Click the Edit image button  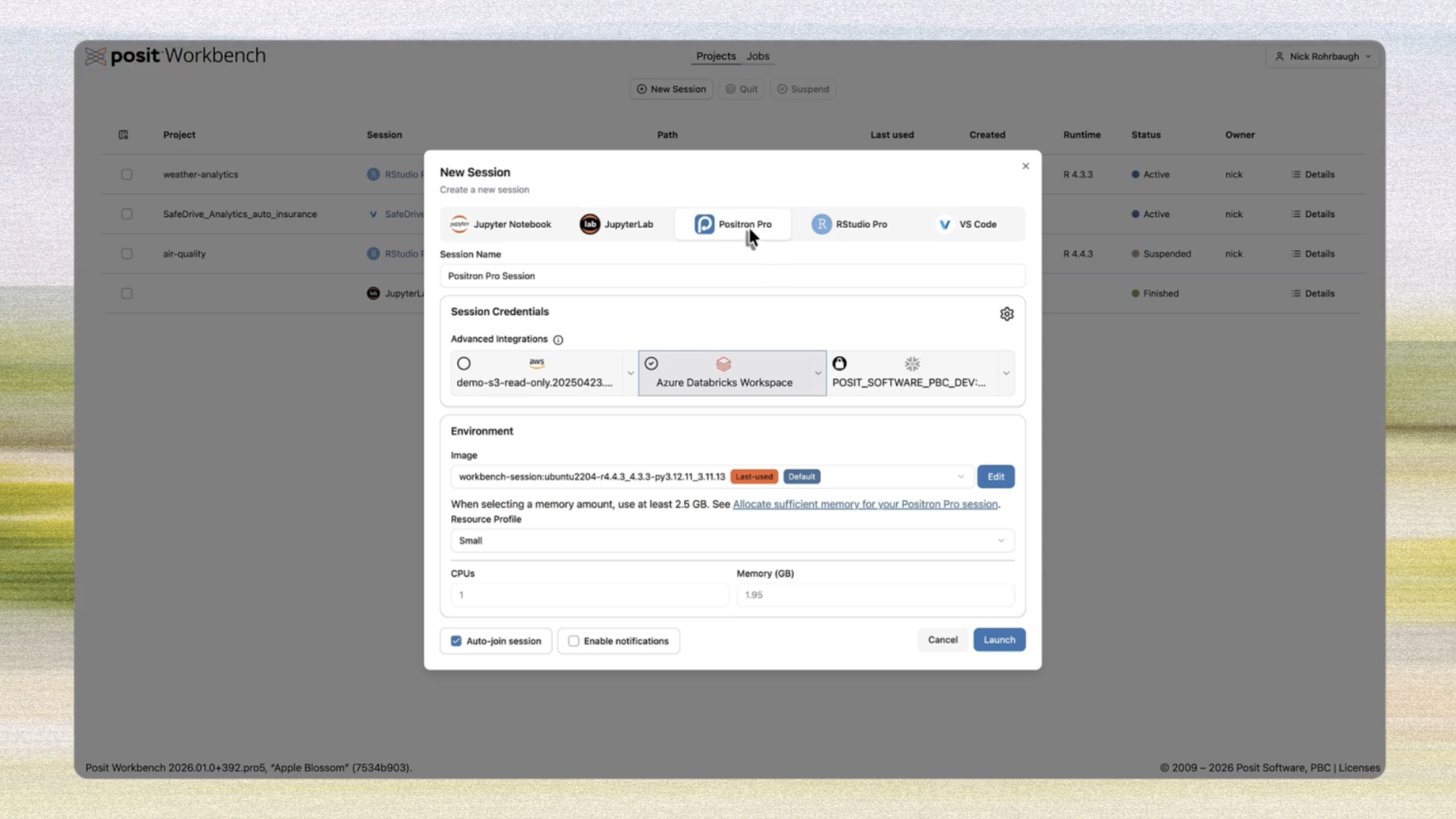[x=996, y=477]
